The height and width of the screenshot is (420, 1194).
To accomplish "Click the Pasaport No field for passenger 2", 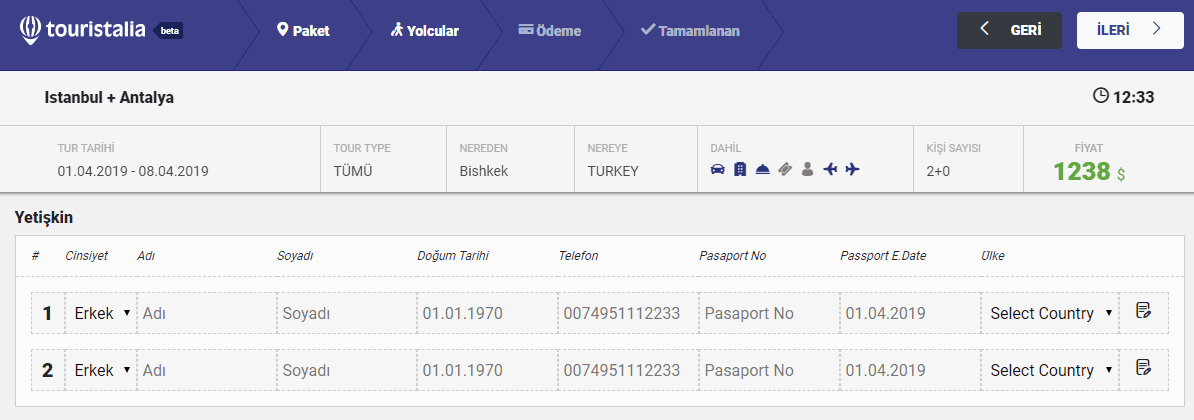I will click(x=768, y=370).
